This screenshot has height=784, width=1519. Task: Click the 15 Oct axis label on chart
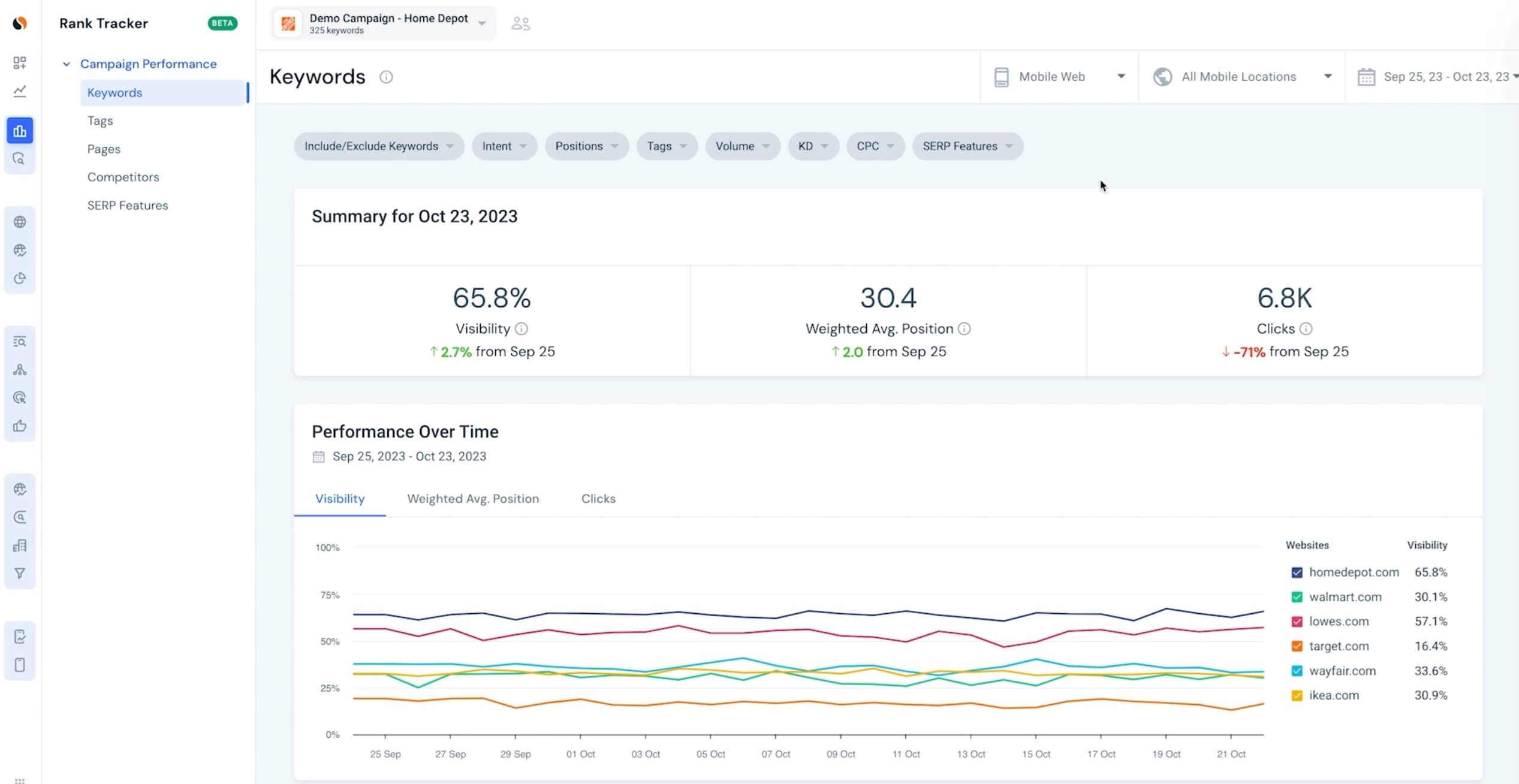(1036, 754)
